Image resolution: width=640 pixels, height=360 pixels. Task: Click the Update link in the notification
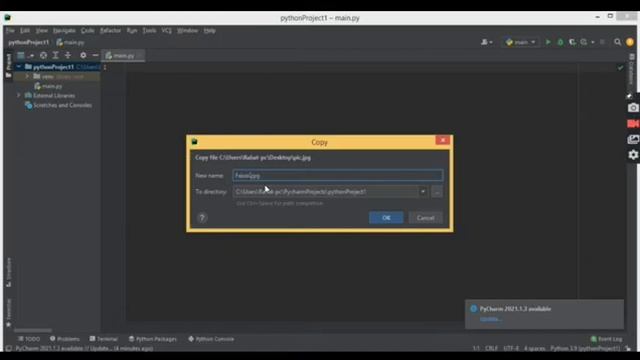[x=490, y=319]
